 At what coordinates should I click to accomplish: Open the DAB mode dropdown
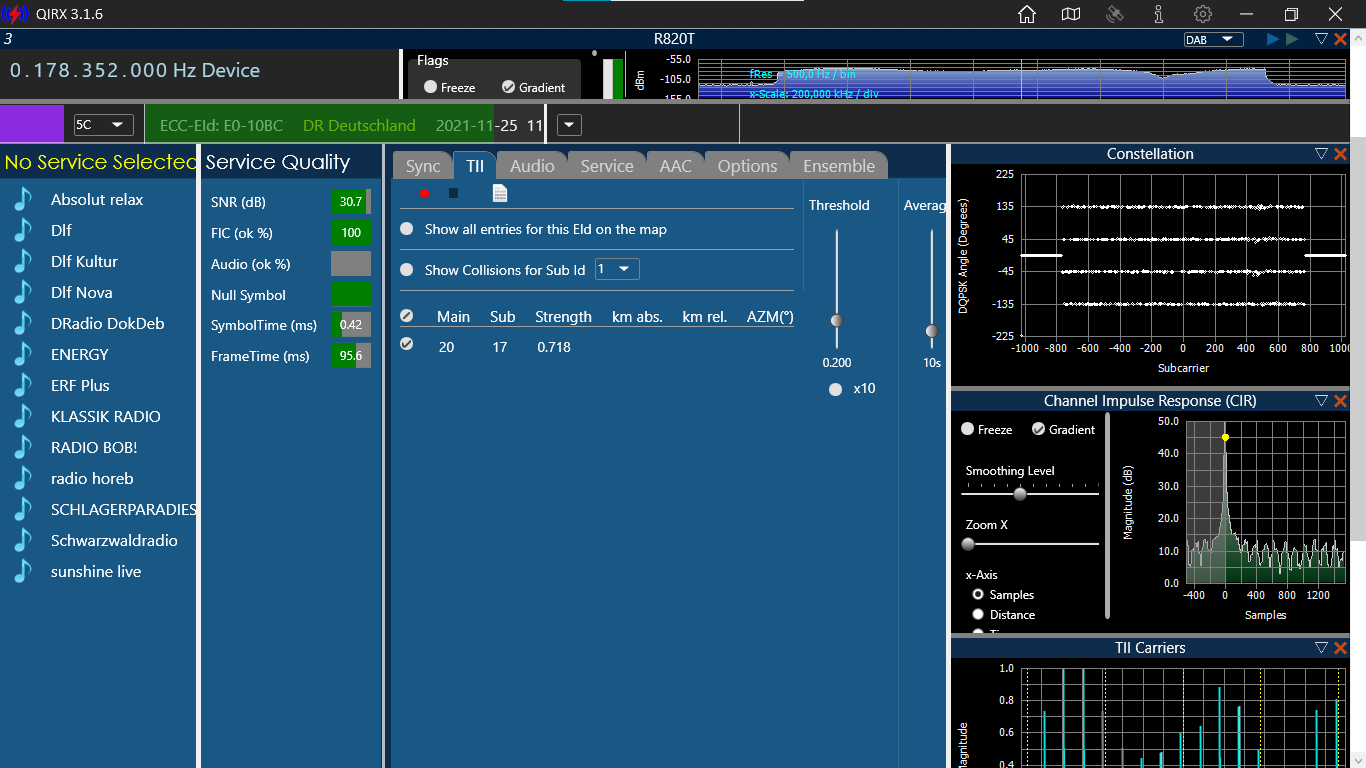coord(1213,39)
